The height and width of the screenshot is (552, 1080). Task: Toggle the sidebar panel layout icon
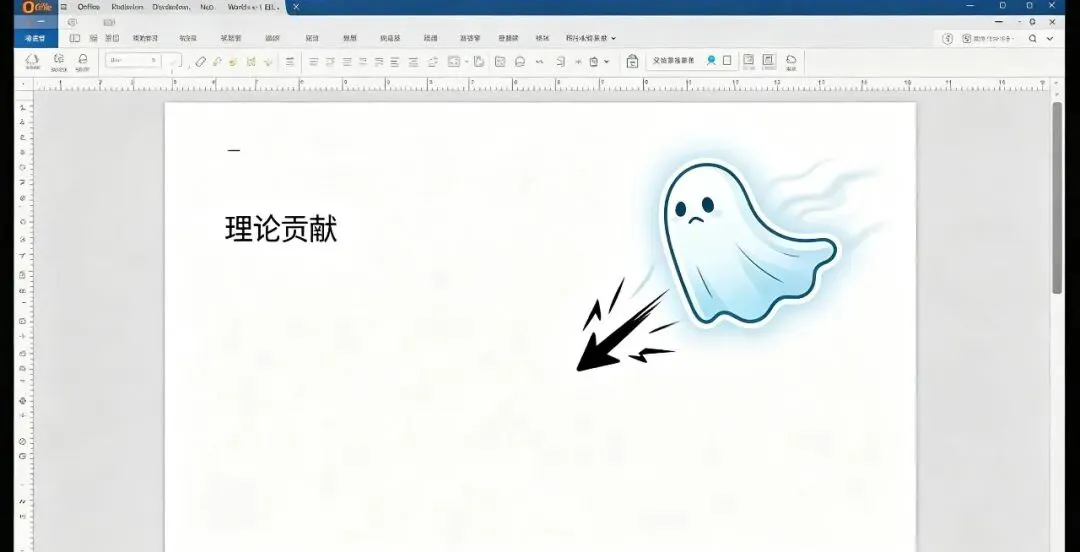click(x=74, y=38)
